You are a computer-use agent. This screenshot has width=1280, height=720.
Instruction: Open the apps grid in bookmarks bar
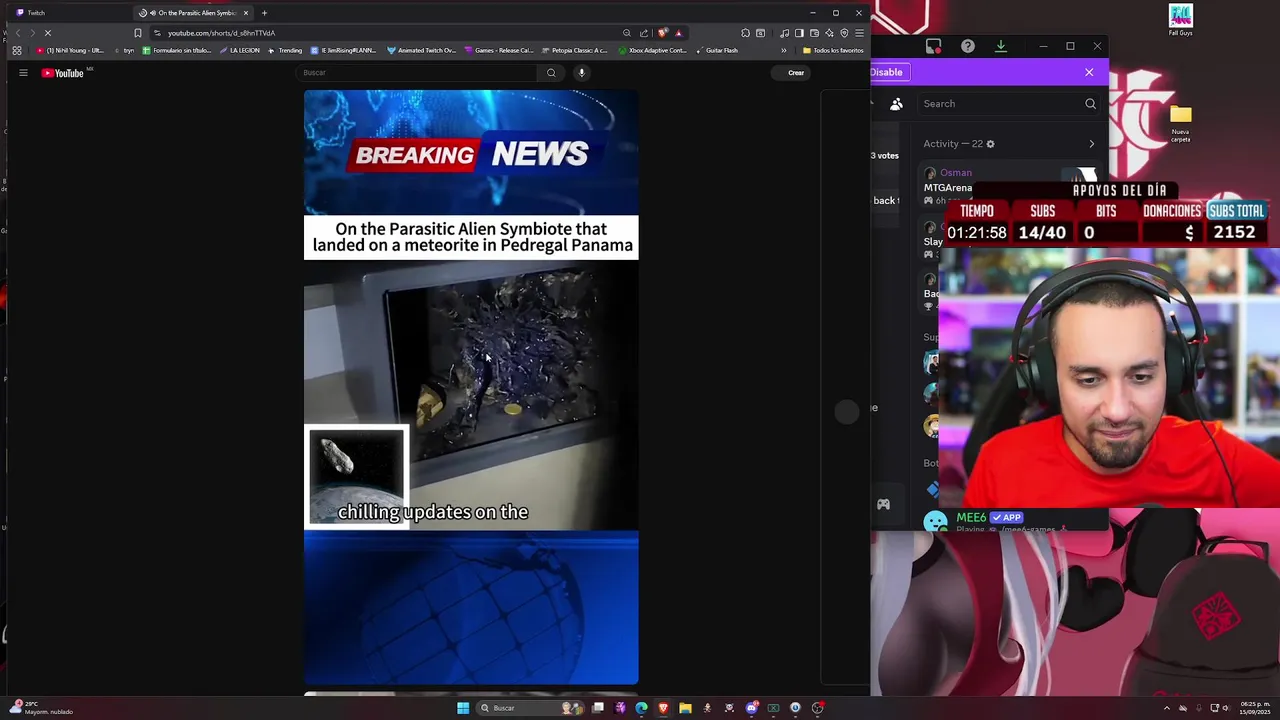click(x=17, y=50)
